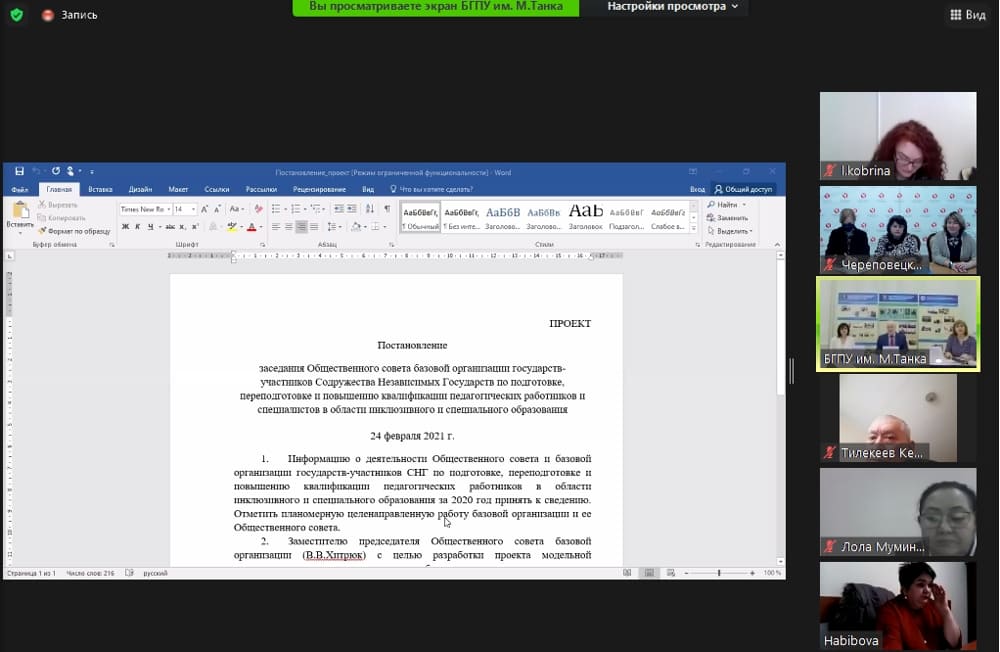Decrease font size with the small A icon

[x=217, y=209]
